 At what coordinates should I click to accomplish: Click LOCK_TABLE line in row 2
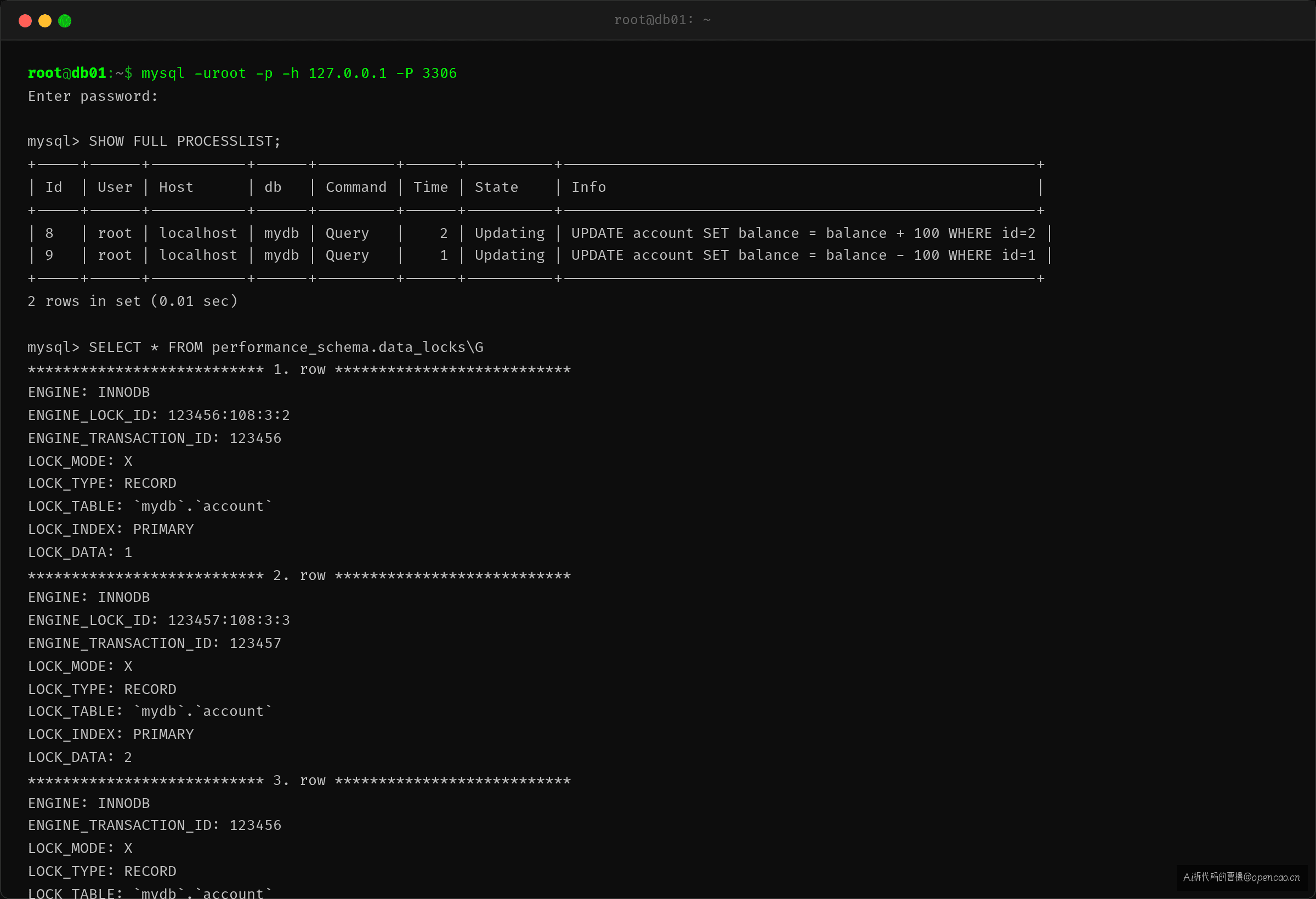click(x=150, y=712)
